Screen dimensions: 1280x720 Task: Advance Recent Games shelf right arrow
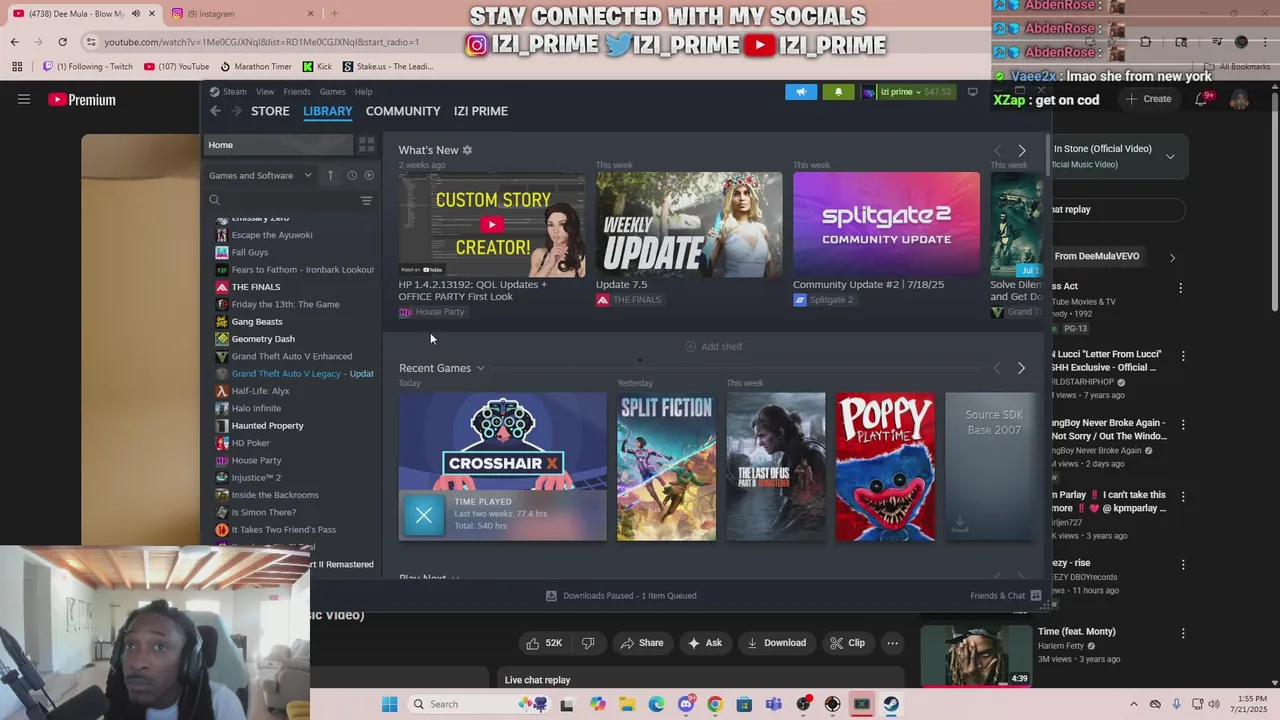point(1021,368)
